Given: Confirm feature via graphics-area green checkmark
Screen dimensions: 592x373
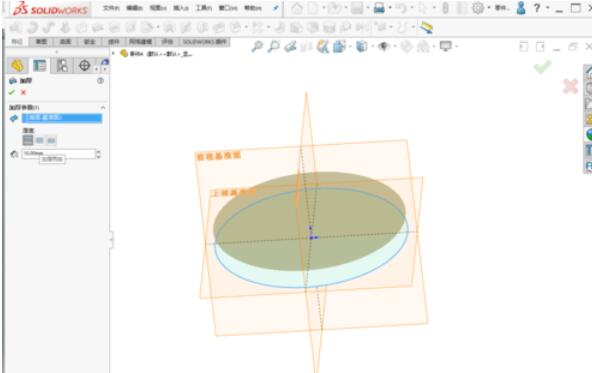Looking at the screenshot, I should point(543,67).
